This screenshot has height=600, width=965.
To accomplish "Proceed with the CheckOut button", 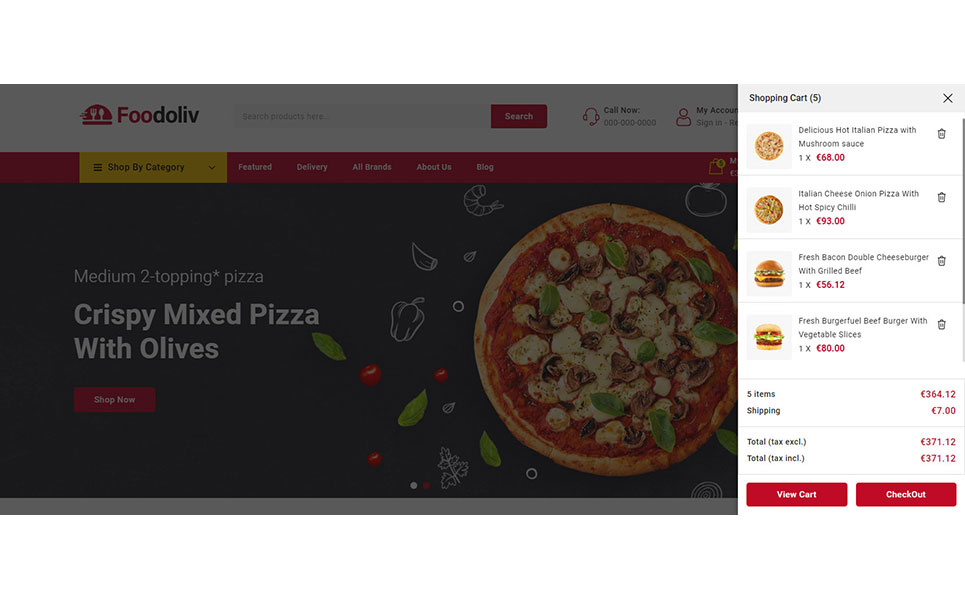I will click(906, 494).
